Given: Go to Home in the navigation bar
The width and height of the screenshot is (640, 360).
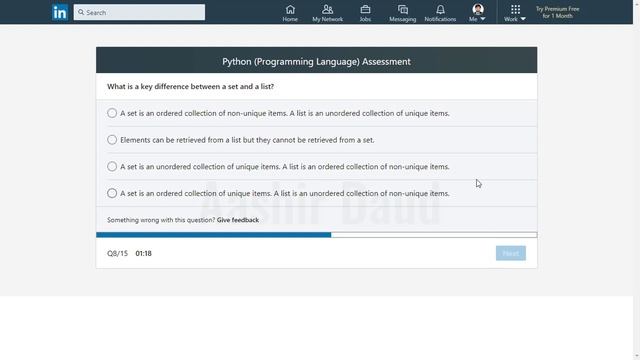Looking at the screenshot, I should pyautogui.click(x=290, y=13).
